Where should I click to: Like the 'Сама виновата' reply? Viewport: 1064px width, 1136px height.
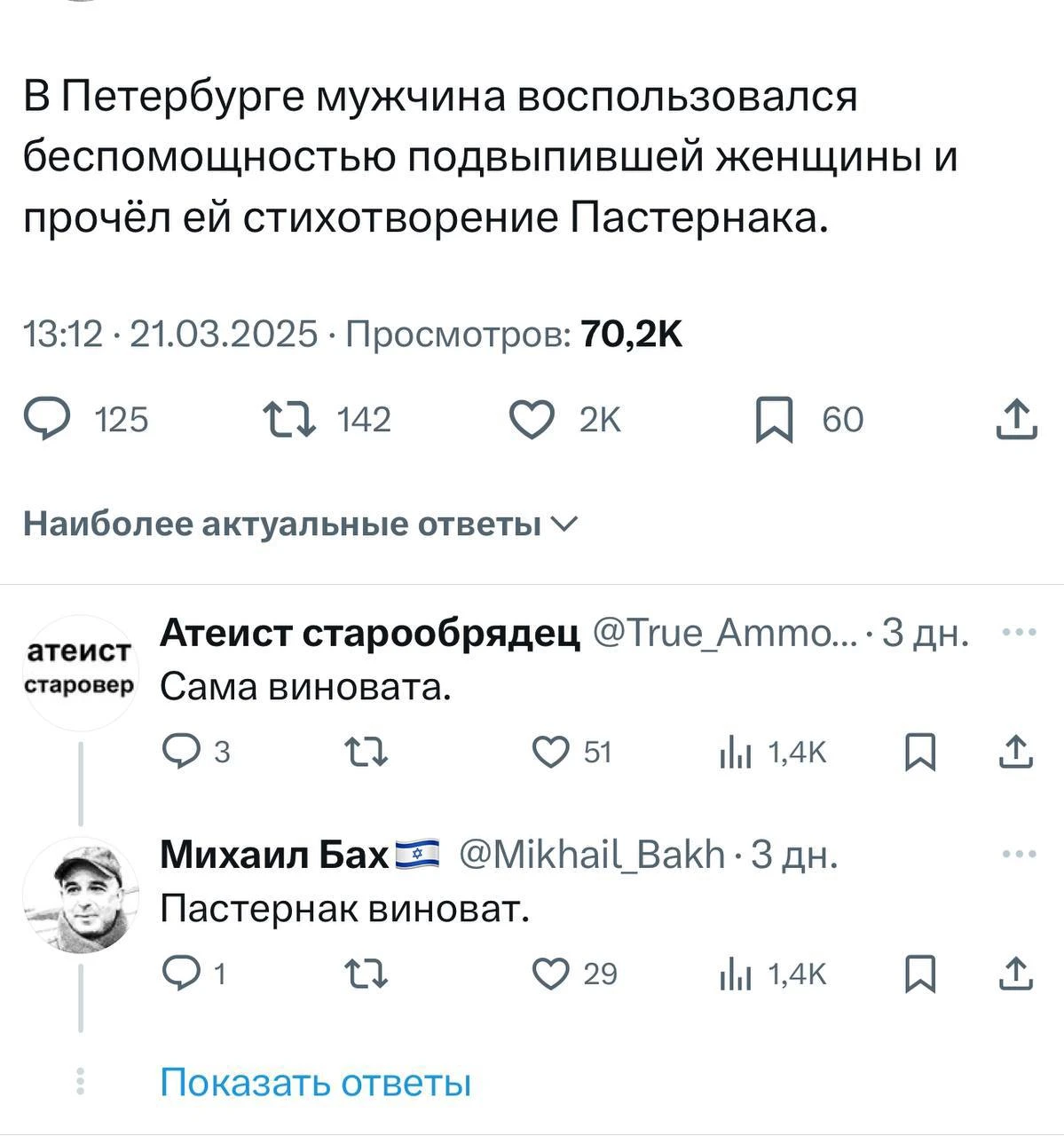[550, 753]
